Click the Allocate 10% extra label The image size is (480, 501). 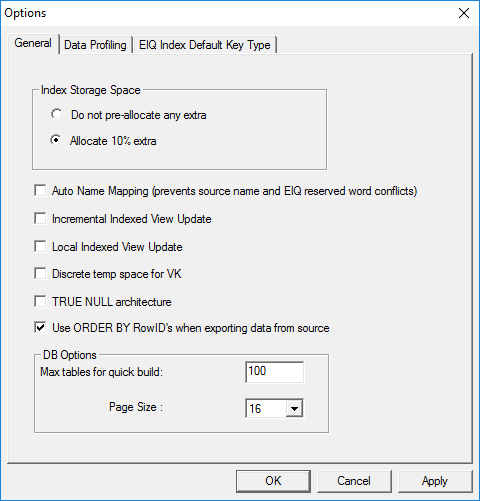(113, 141)
